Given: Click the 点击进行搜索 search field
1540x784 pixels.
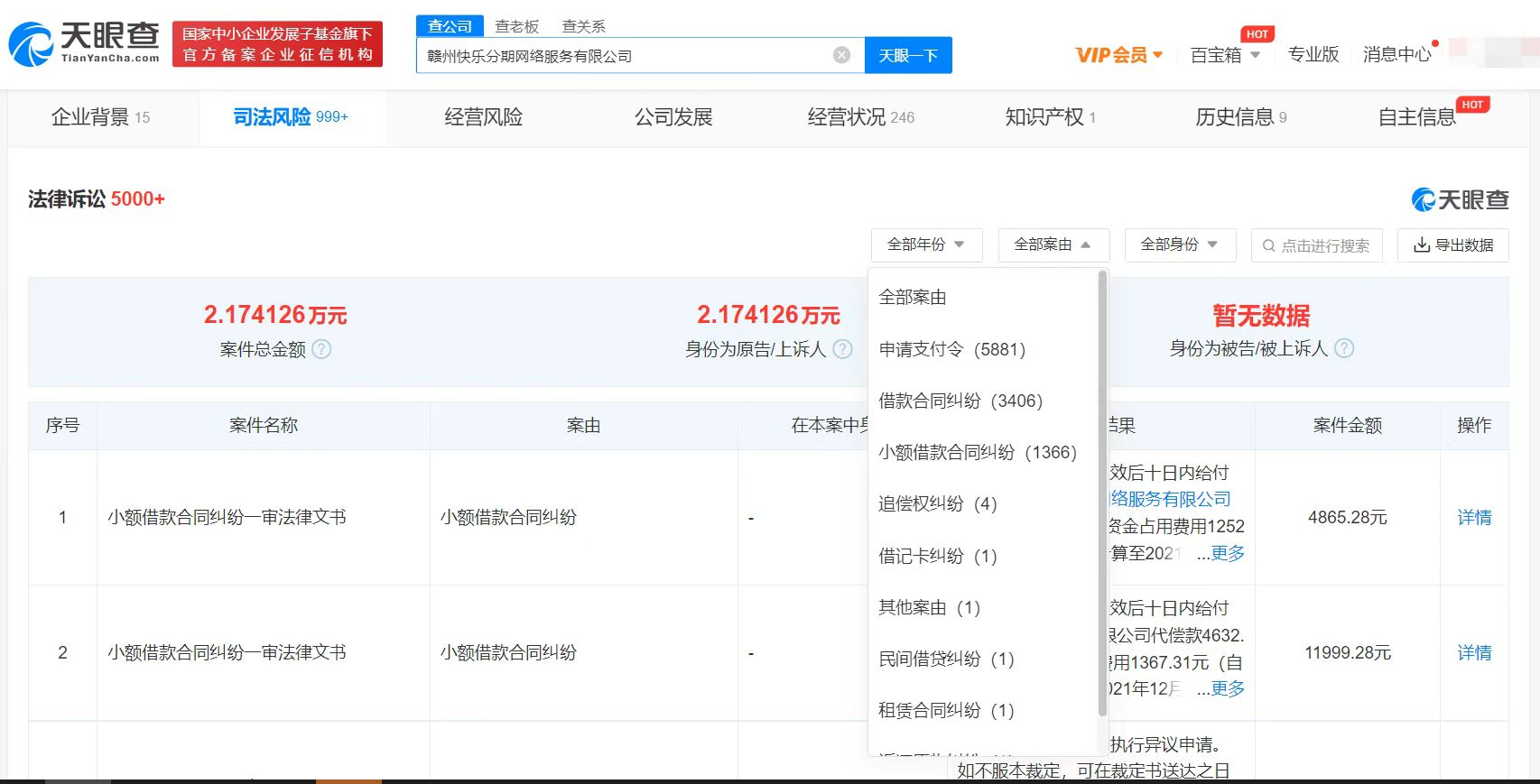Looking at the screenshot, I should point(1317,245).
